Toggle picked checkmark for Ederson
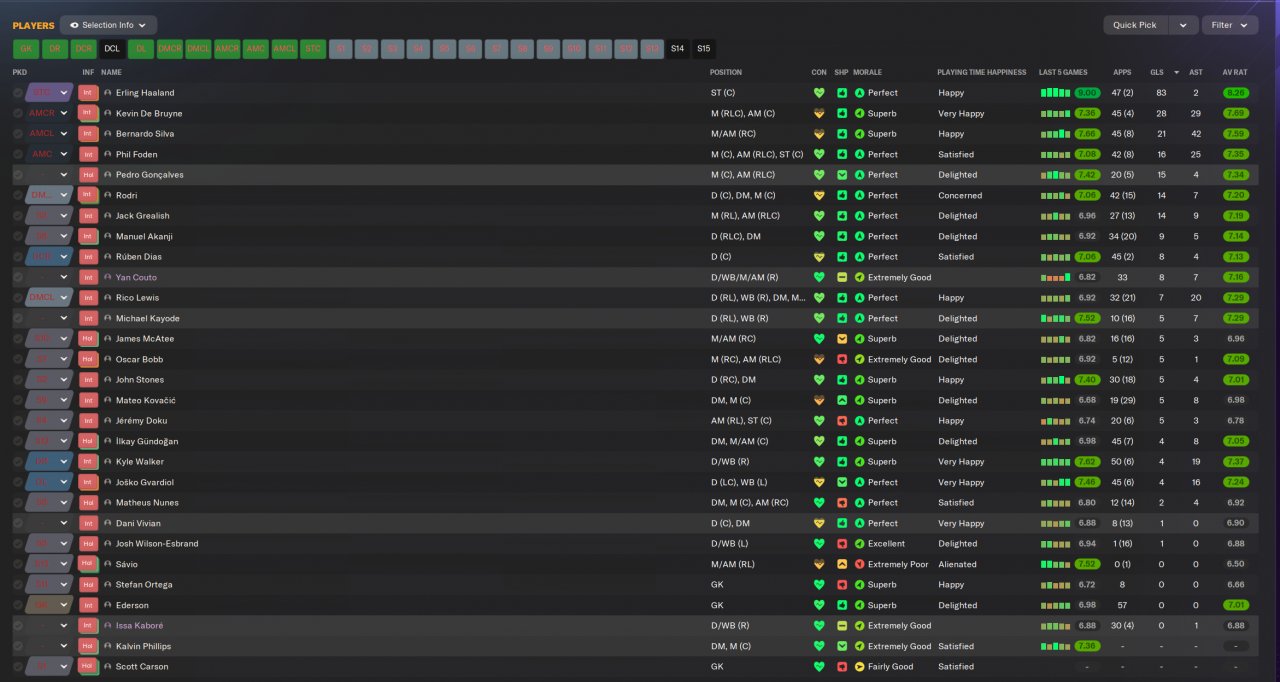Viewport: 1280px width, 682px height. 18,605
